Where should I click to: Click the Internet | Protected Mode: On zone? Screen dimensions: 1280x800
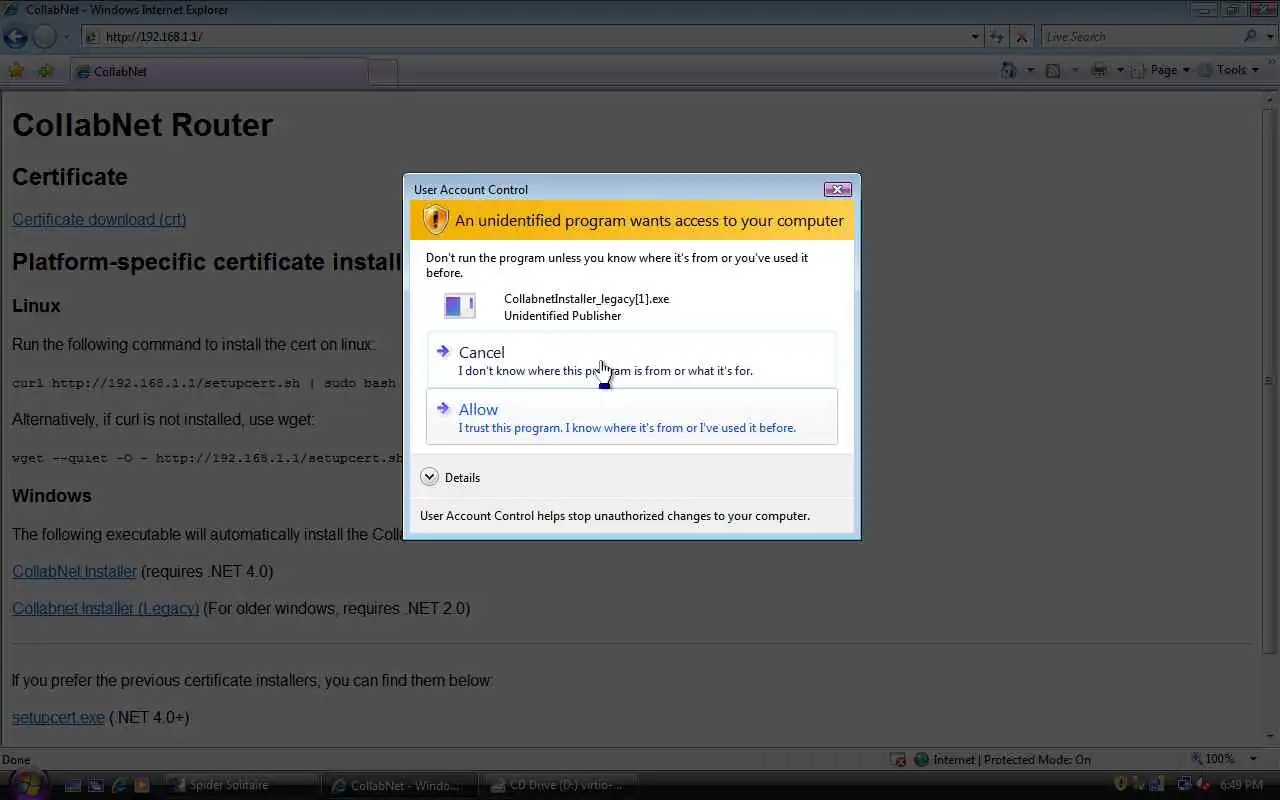click(1001, 759)
